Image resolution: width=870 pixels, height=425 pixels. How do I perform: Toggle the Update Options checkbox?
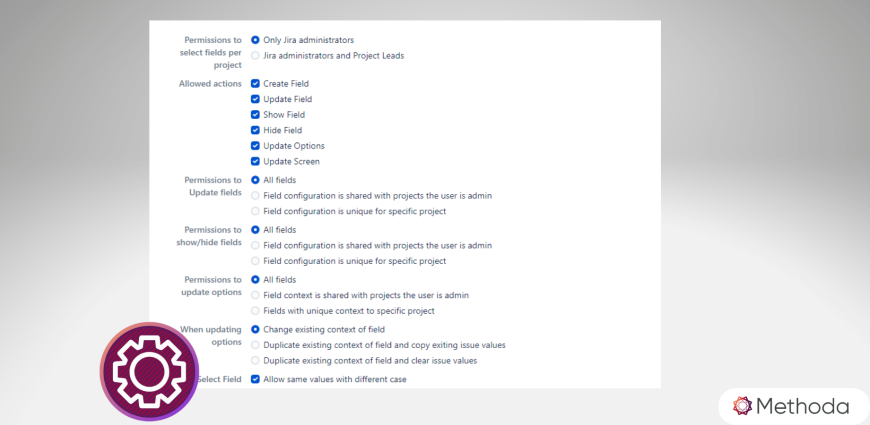coord(256,146)
